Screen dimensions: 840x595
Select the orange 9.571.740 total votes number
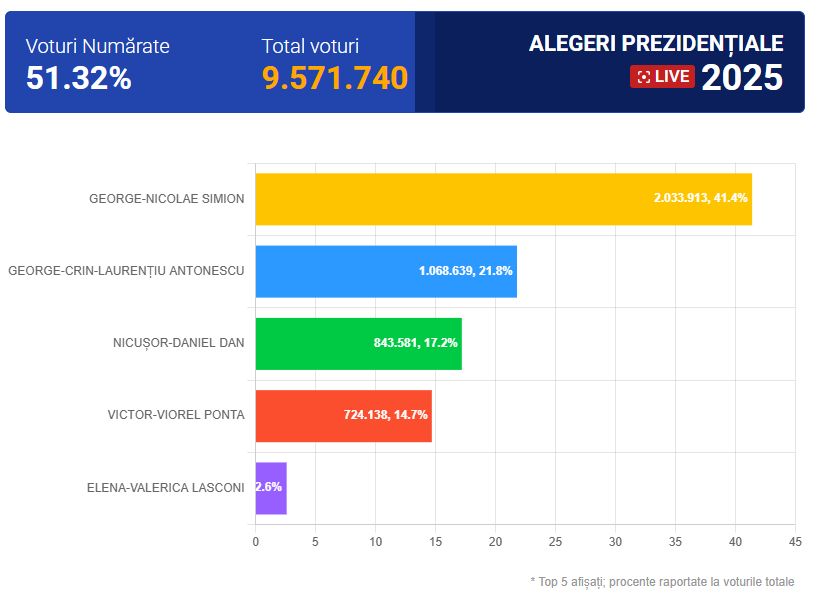[x=335, y=78]
